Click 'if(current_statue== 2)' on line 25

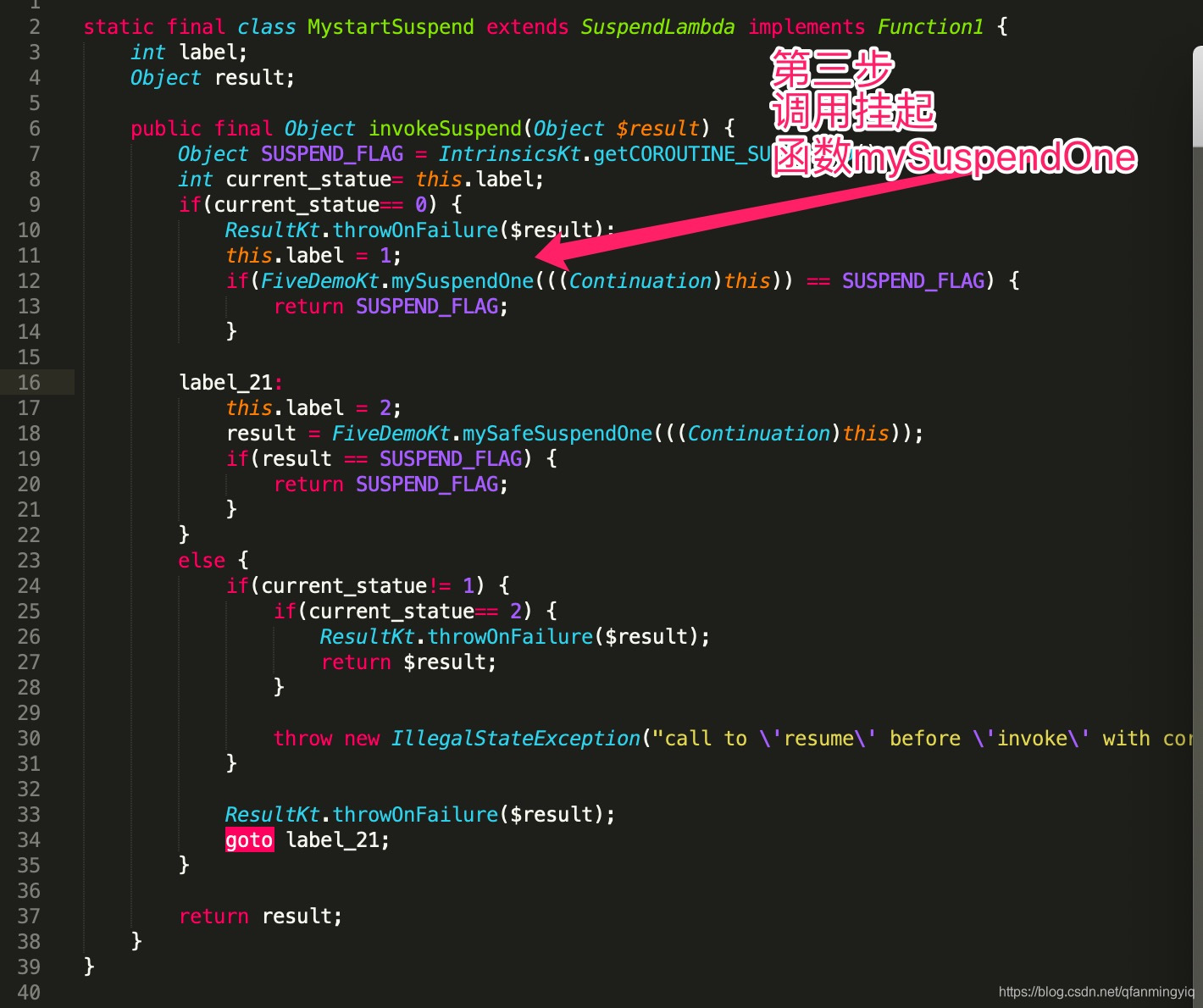click(x=403, y=612)
